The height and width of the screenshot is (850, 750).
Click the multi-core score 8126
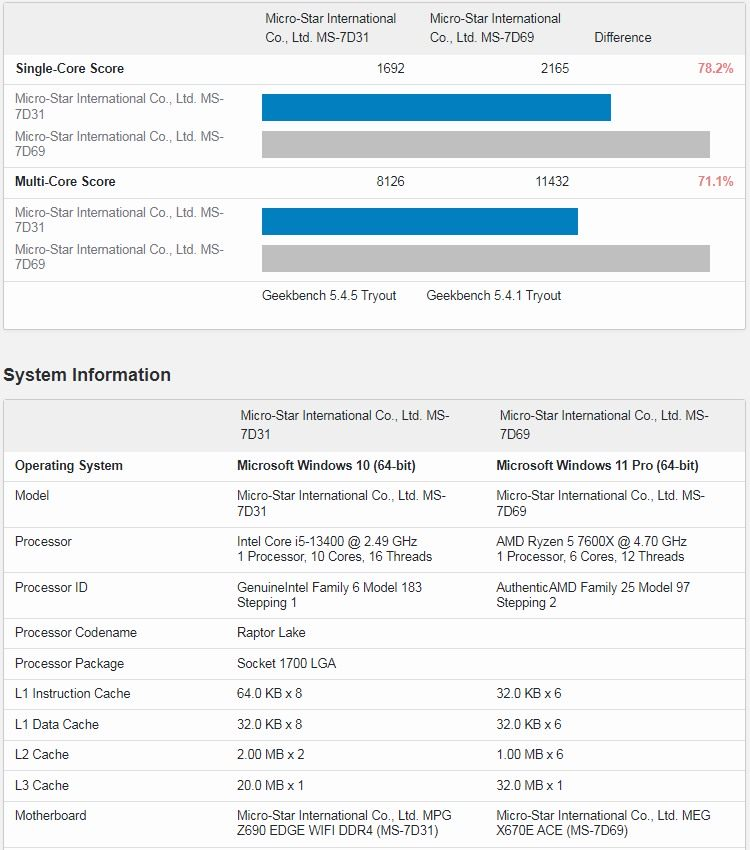click(x=390, y=181)
